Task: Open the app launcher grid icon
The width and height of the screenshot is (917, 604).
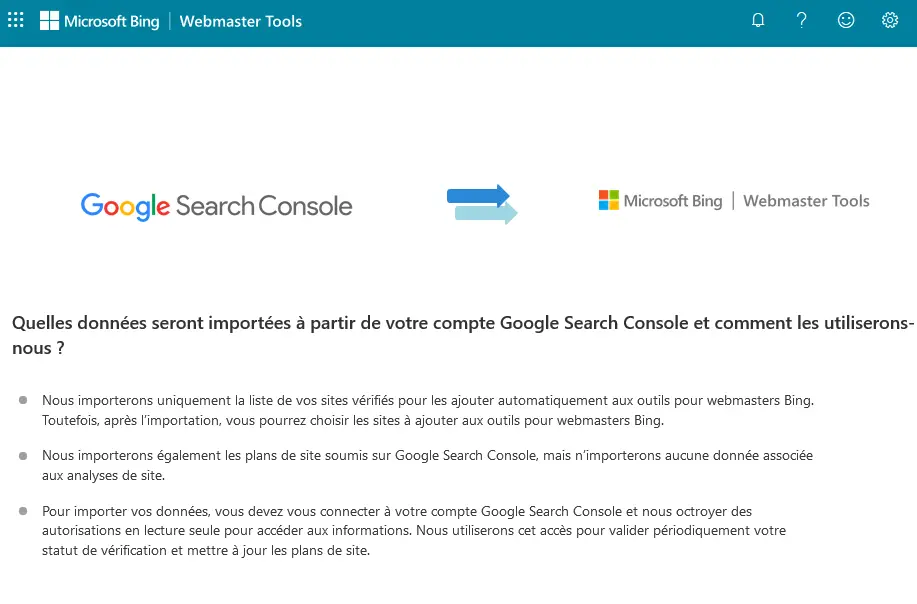Action: [15, 20]
